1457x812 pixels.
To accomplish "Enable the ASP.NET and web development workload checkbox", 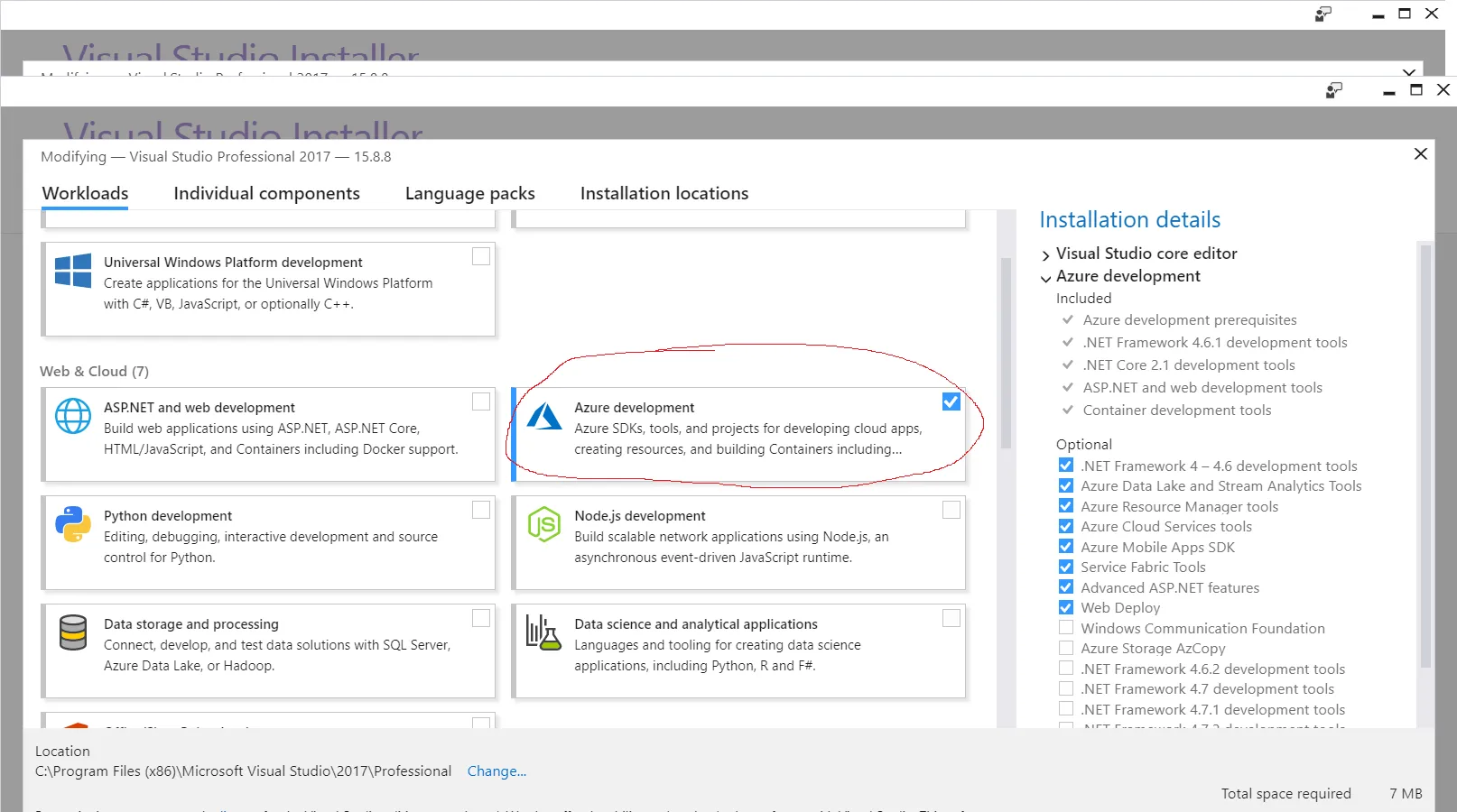I will 481,401.
